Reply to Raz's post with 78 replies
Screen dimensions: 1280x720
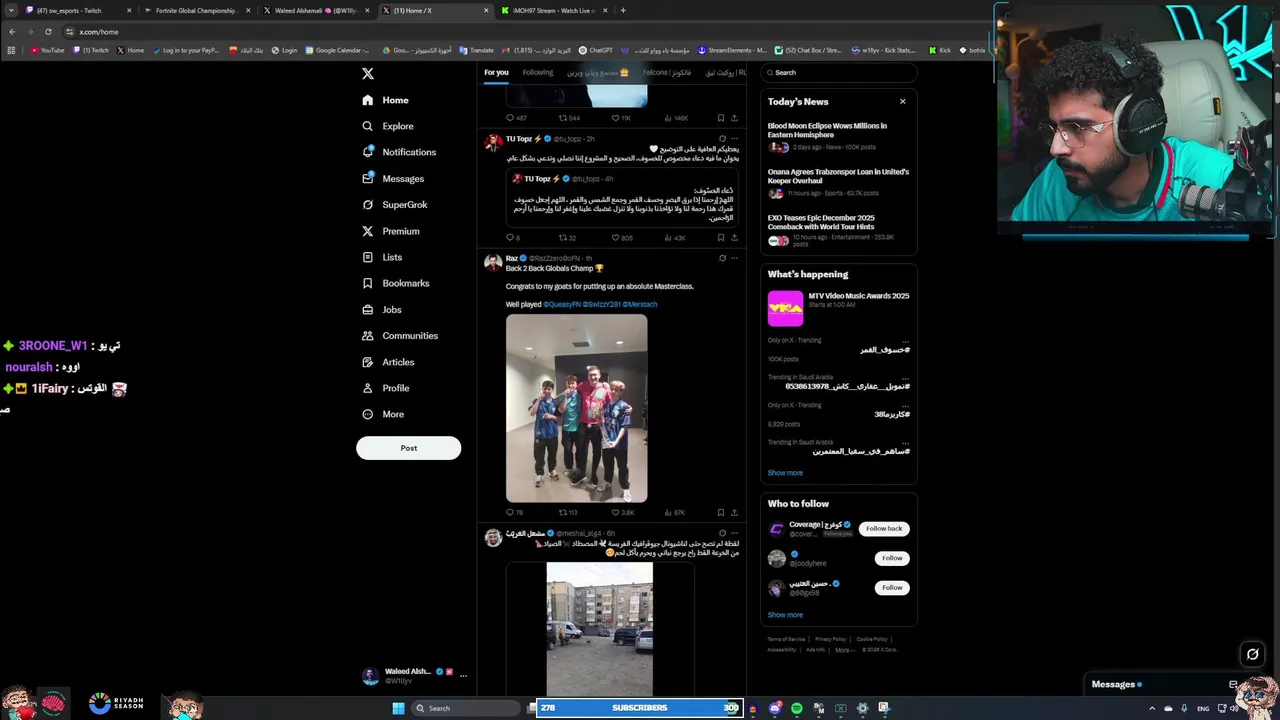509,512
